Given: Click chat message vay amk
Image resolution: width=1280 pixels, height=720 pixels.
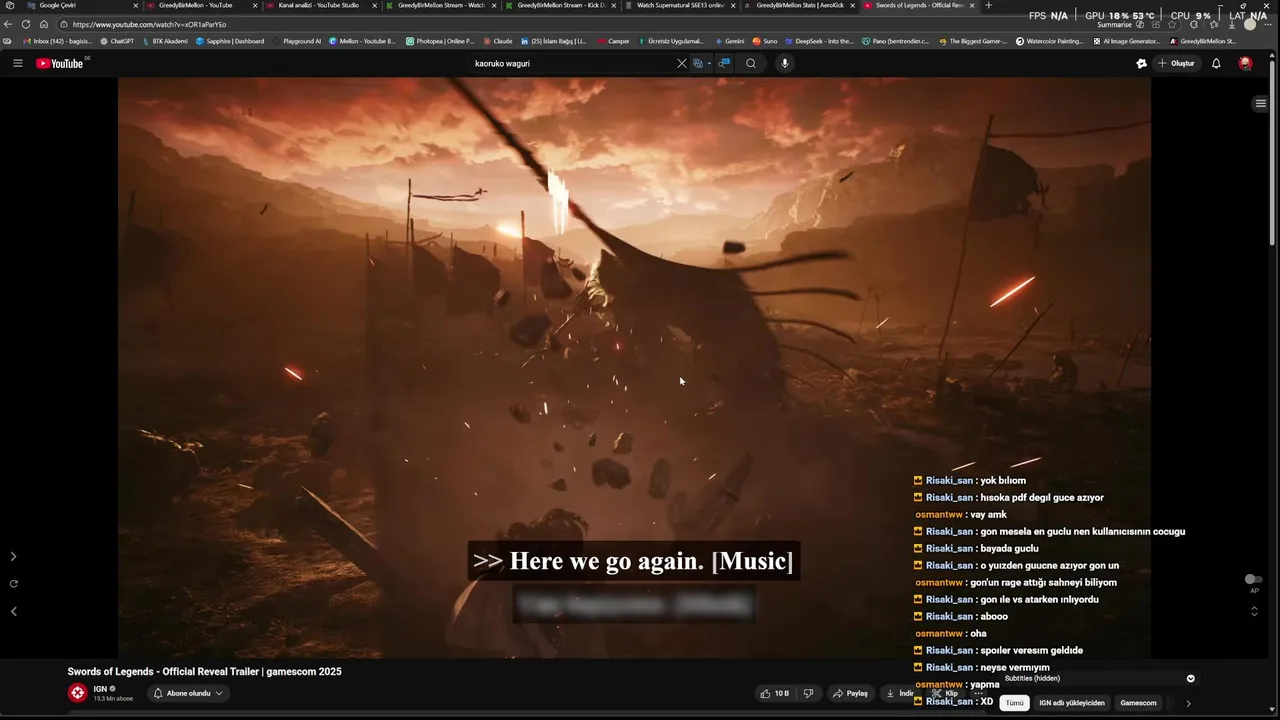Looking at the screenshot, I should pyautogui.click(x=987, y=514).
